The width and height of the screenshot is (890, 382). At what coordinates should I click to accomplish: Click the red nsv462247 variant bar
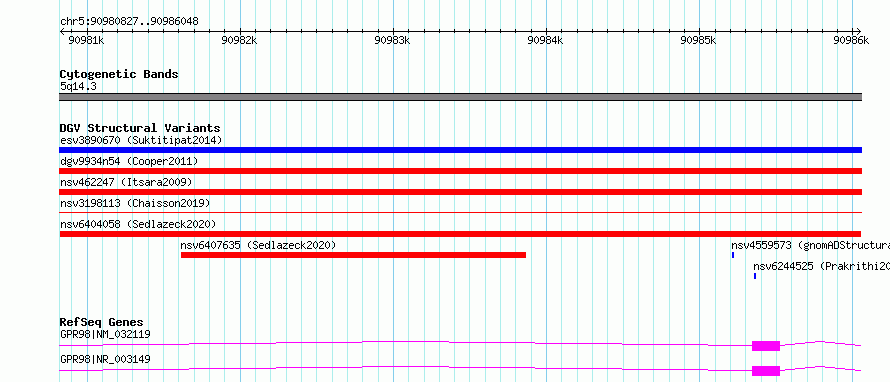460,192
